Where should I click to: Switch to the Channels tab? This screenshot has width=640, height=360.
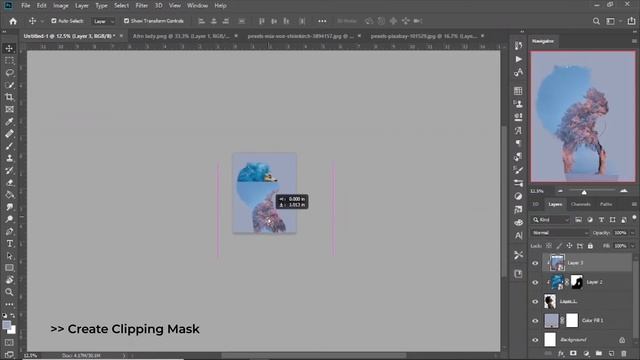[580, 204]
